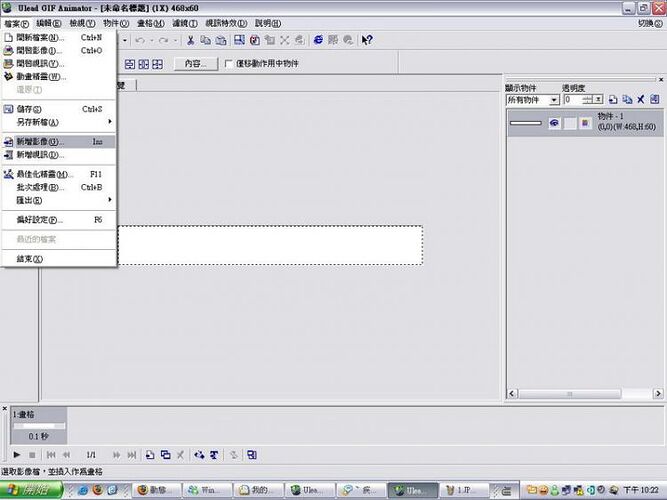Screen dimensions: 667x500
Task: Click add blank frame icon in frame toolbar
Action: (x=150, y=455)
